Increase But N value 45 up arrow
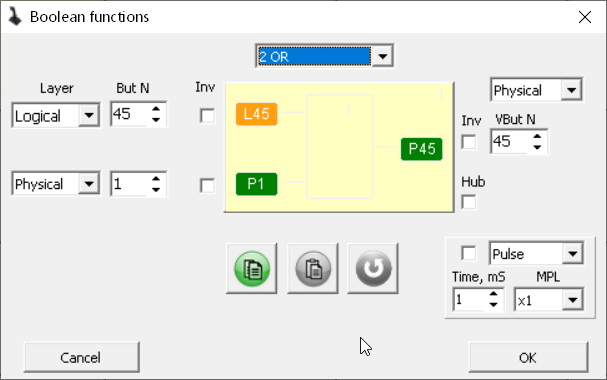The height and width of the screenshot is (380, 607). click(x=156, y=109)
